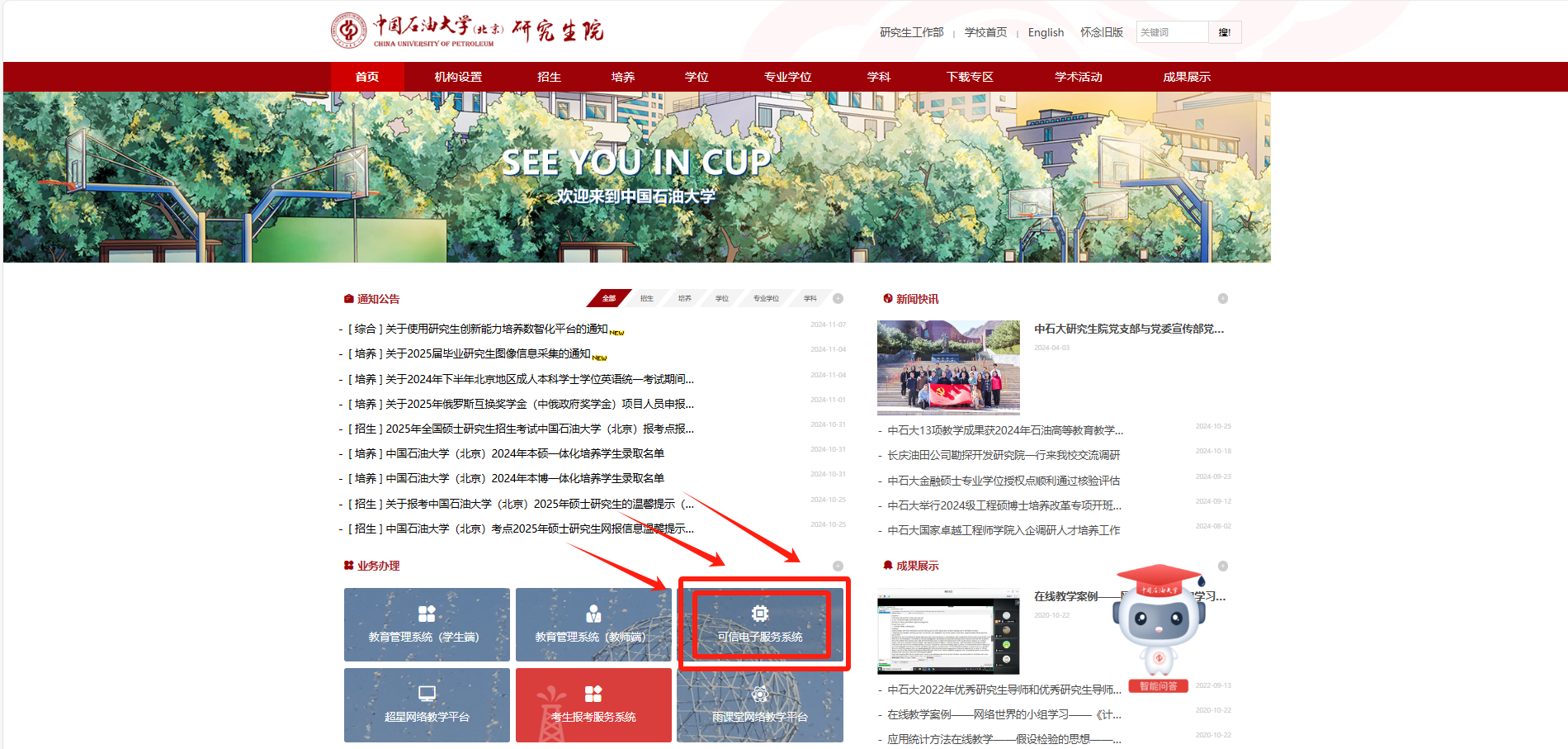
Task: Click the university logo in header
Action: click(467, 31)
